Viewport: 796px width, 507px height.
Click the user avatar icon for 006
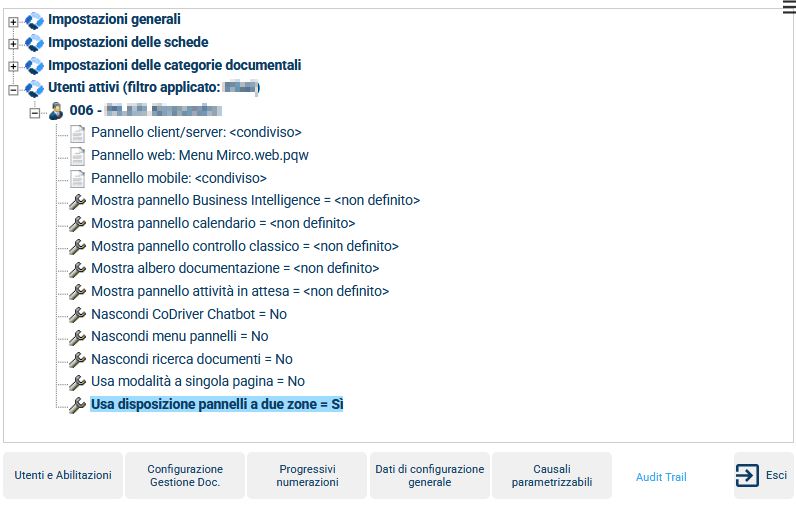pos(56,111)
